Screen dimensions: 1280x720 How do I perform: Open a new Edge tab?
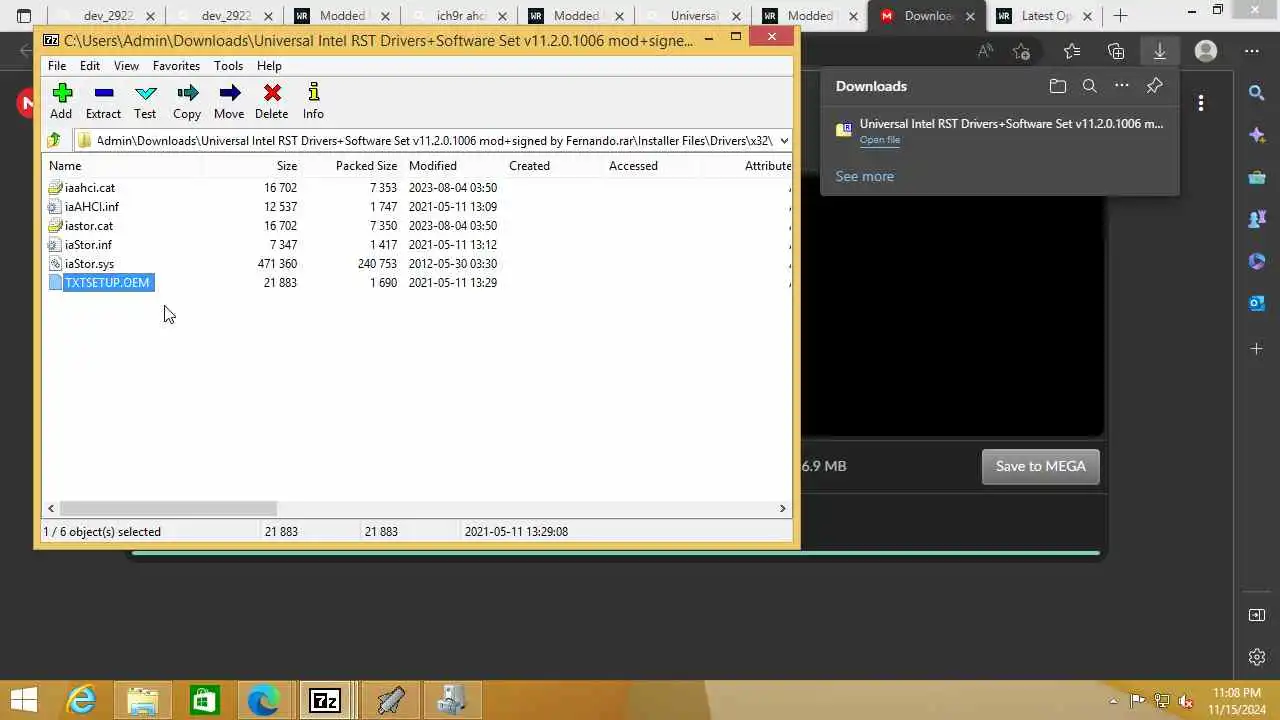click(x=1121, y=16)
